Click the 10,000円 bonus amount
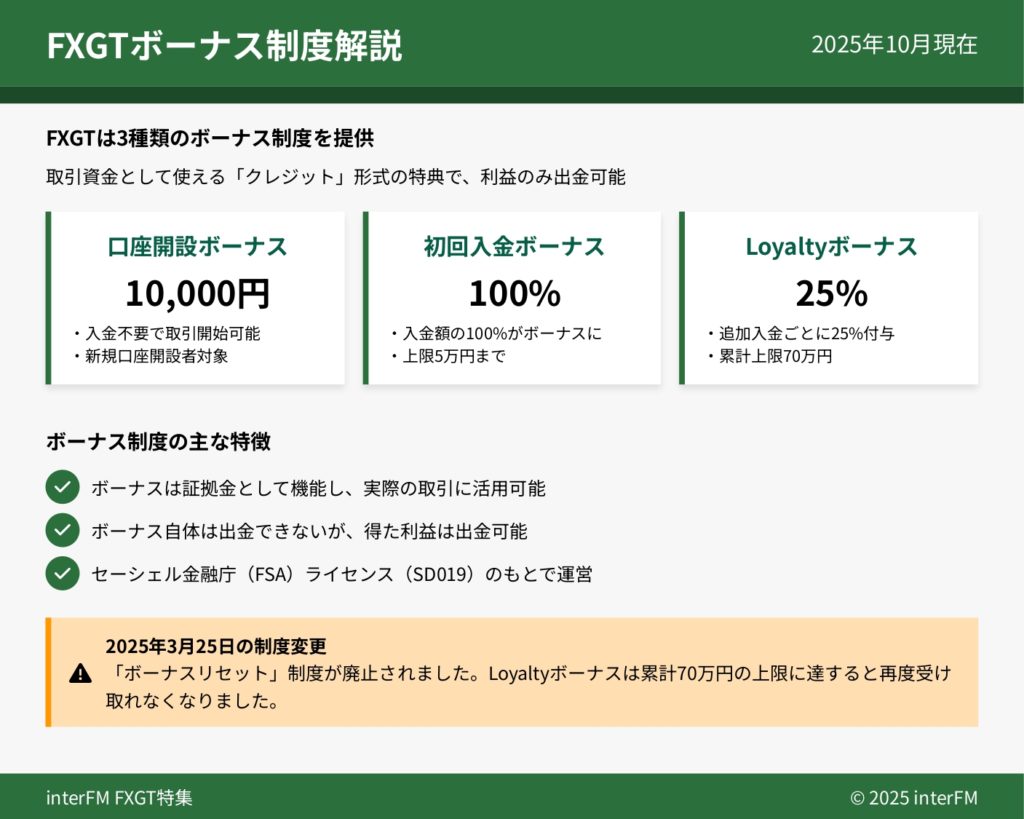Viewport: 1024px width, 819px height. point(197,294)
